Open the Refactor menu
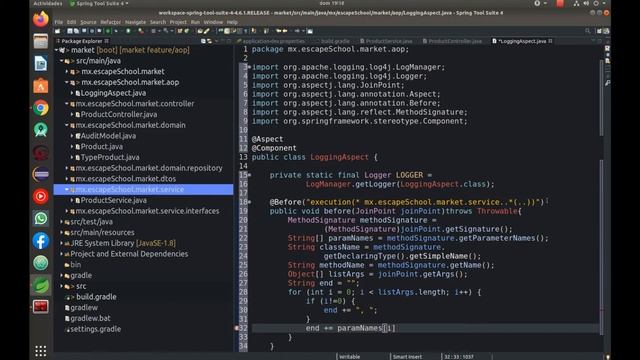 click(111, 22)
